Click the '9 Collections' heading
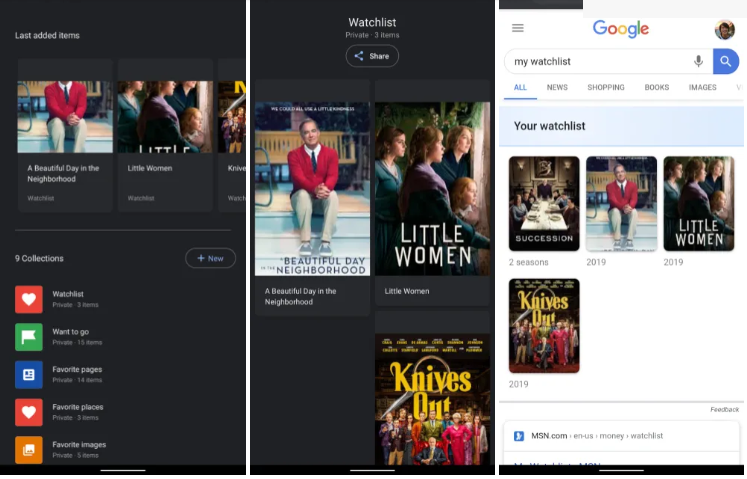 [x=39, y=258]
